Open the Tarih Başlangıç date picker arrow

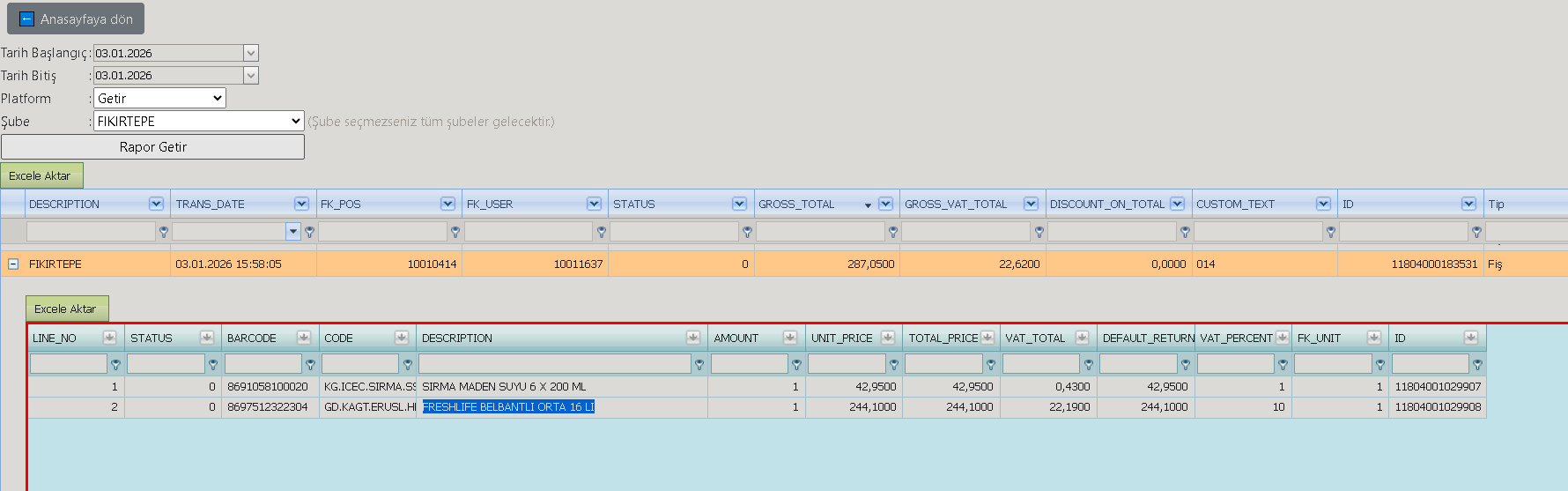click(x=251, y=53)
